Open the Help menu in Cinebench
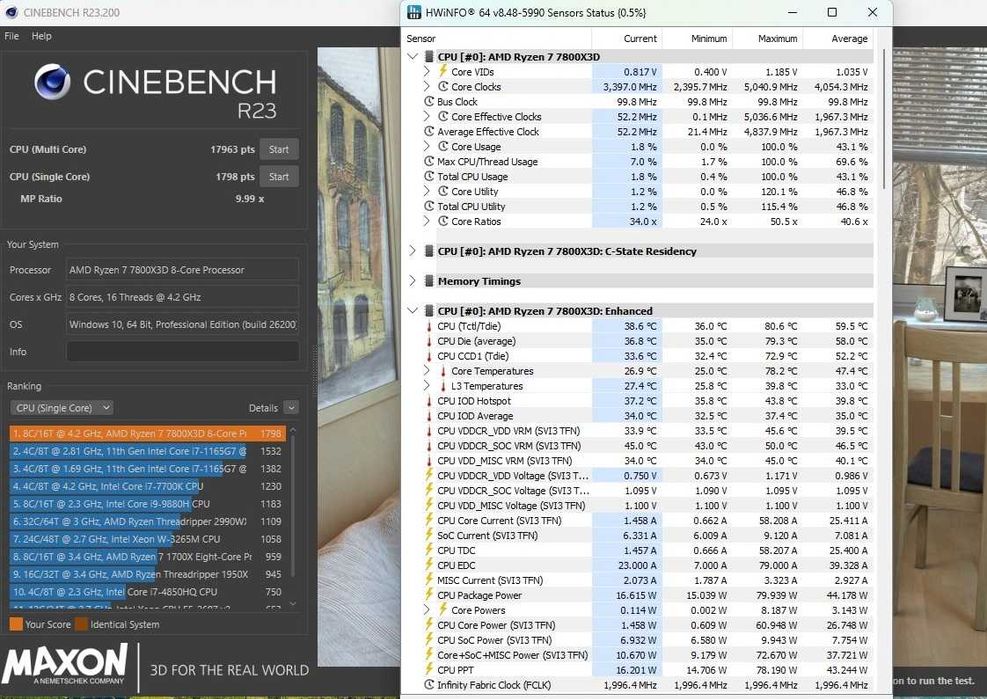The height and width of the screenshot is (699, 987). [42, 36]
